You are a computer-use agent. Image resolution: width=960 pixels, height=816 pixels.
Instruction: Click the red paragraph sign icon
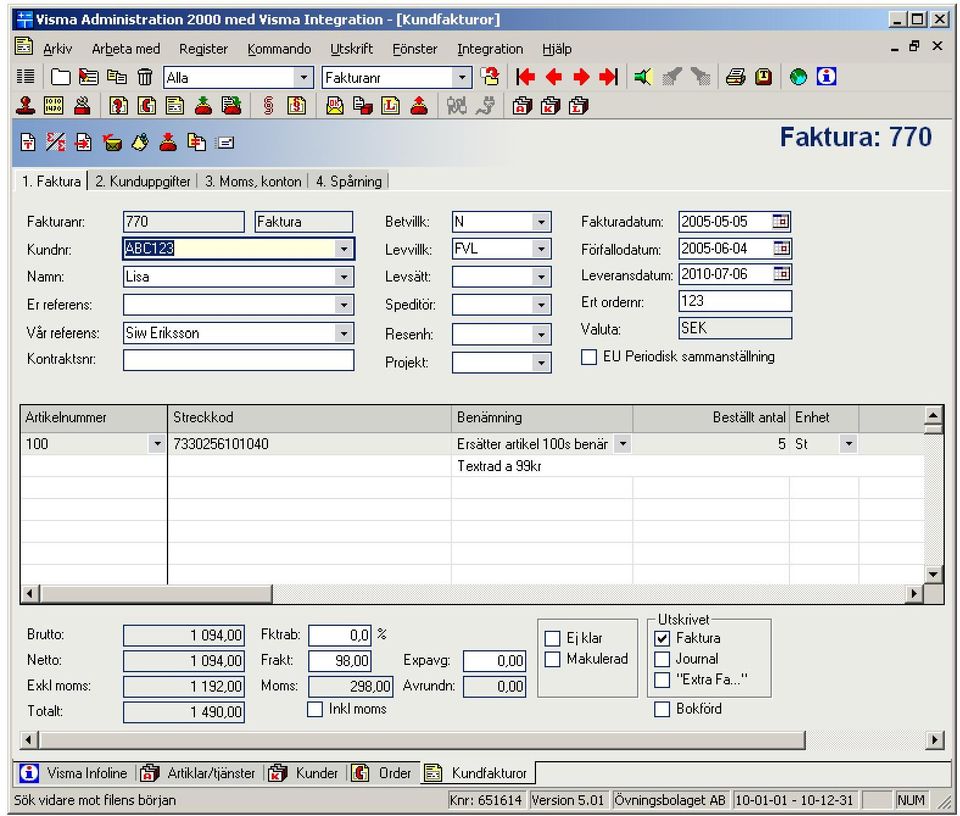tap(268, 106)
